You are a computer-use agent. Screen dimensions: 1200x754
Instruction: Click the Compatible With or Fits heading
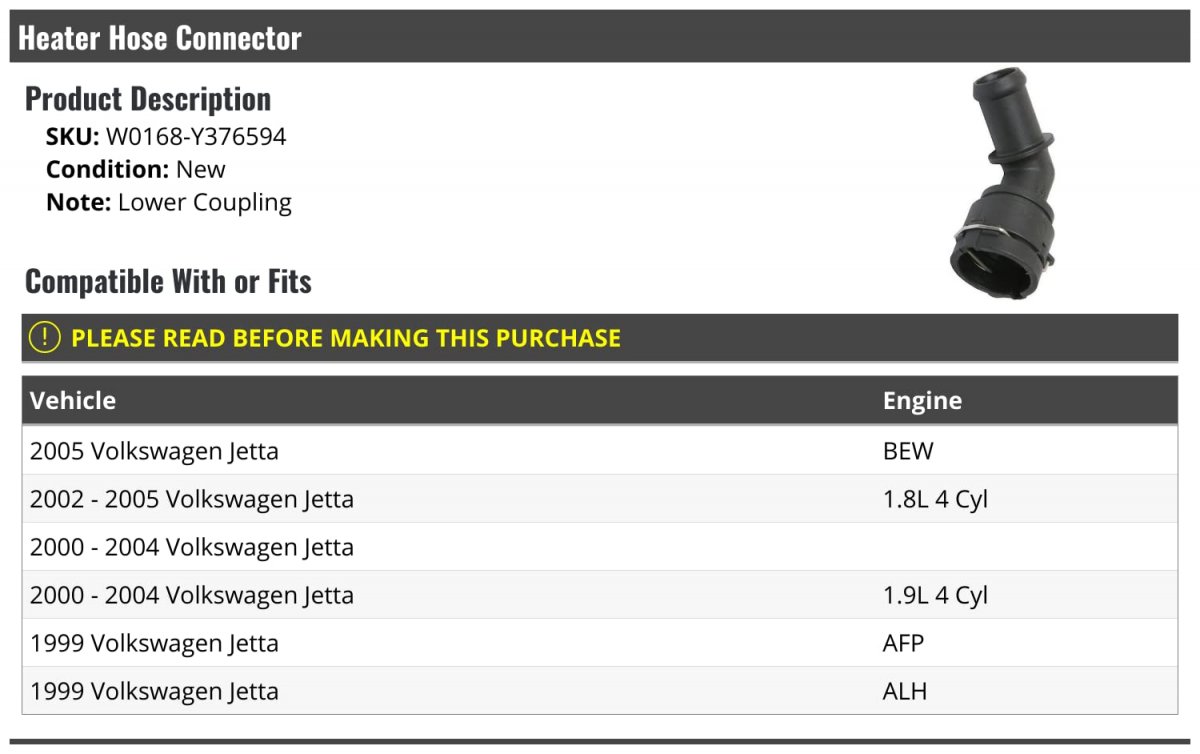pos(168,281)
